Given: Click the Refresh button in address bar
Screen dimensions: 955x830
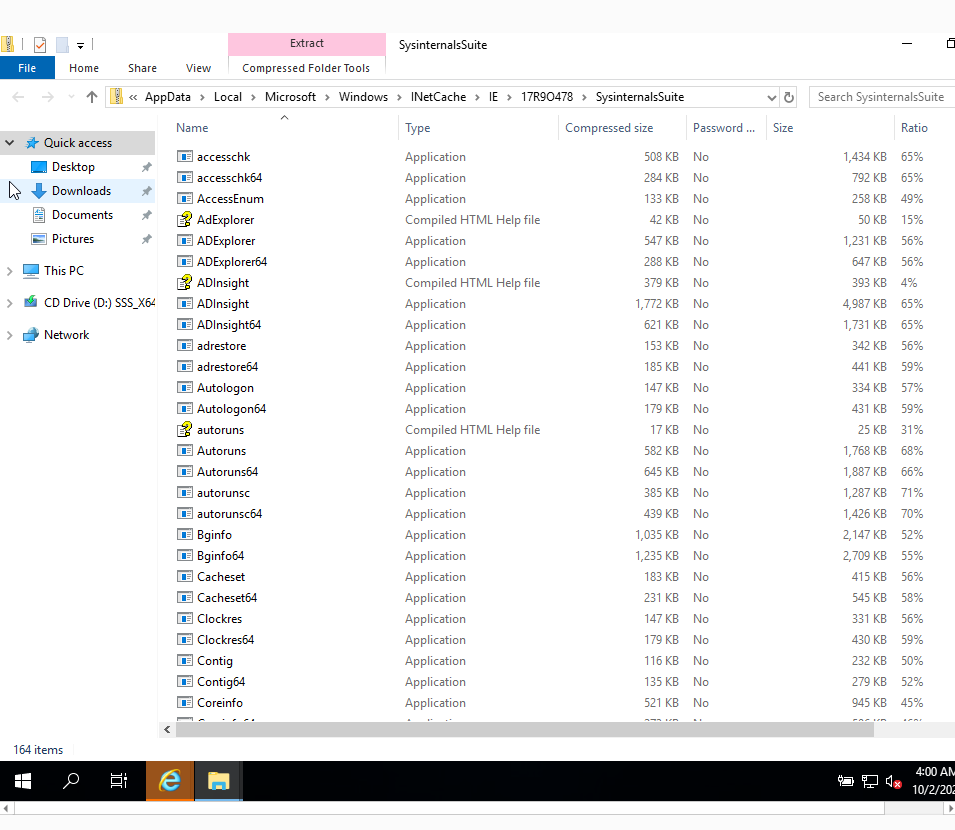Looking at the screenshot, I should [x=788, y=97].
